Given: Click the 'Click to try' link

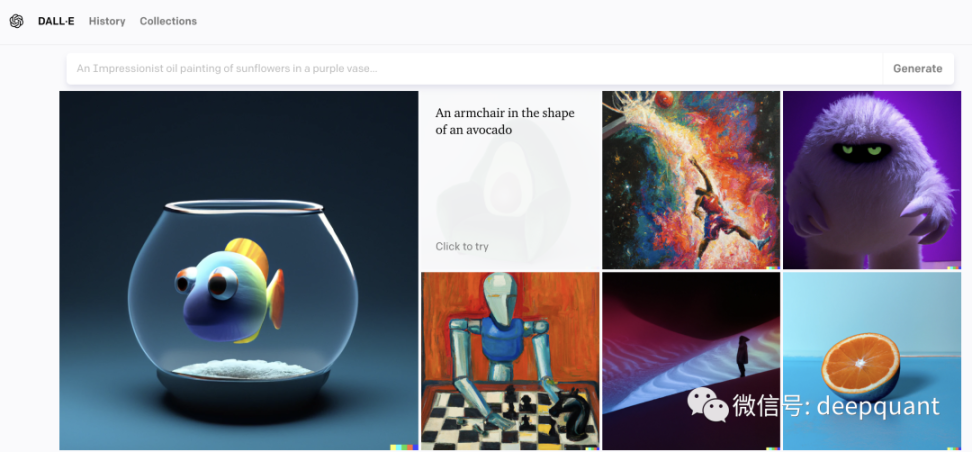Looking at the screenshot, I should (x=462, y=246).
